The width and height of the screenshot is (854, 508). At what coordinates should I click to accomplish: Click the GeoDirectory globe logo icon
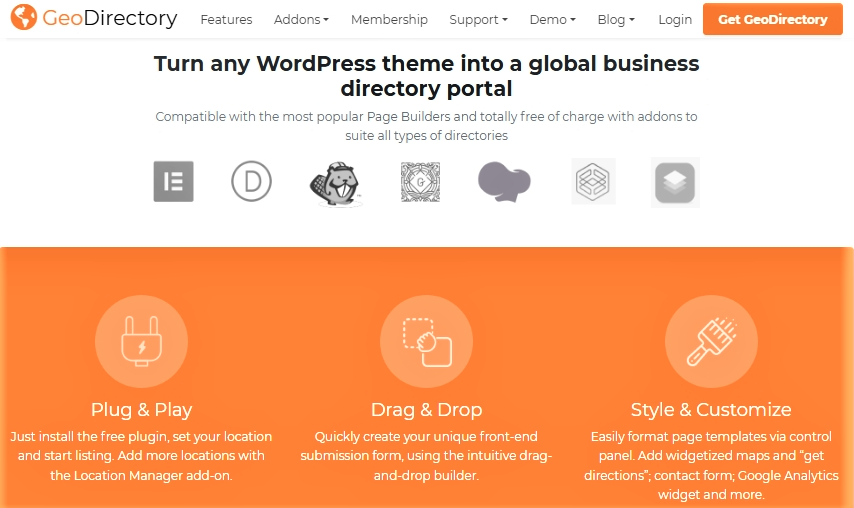point(23,17)
